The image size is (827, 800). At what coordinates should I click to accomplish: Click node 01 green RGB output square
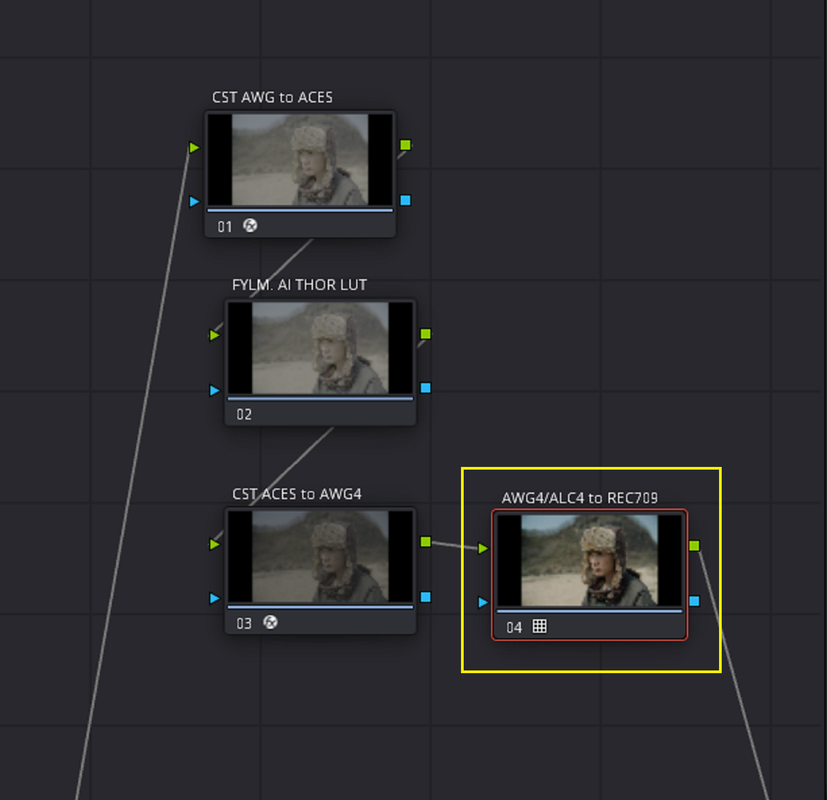[x=405, y=145]
